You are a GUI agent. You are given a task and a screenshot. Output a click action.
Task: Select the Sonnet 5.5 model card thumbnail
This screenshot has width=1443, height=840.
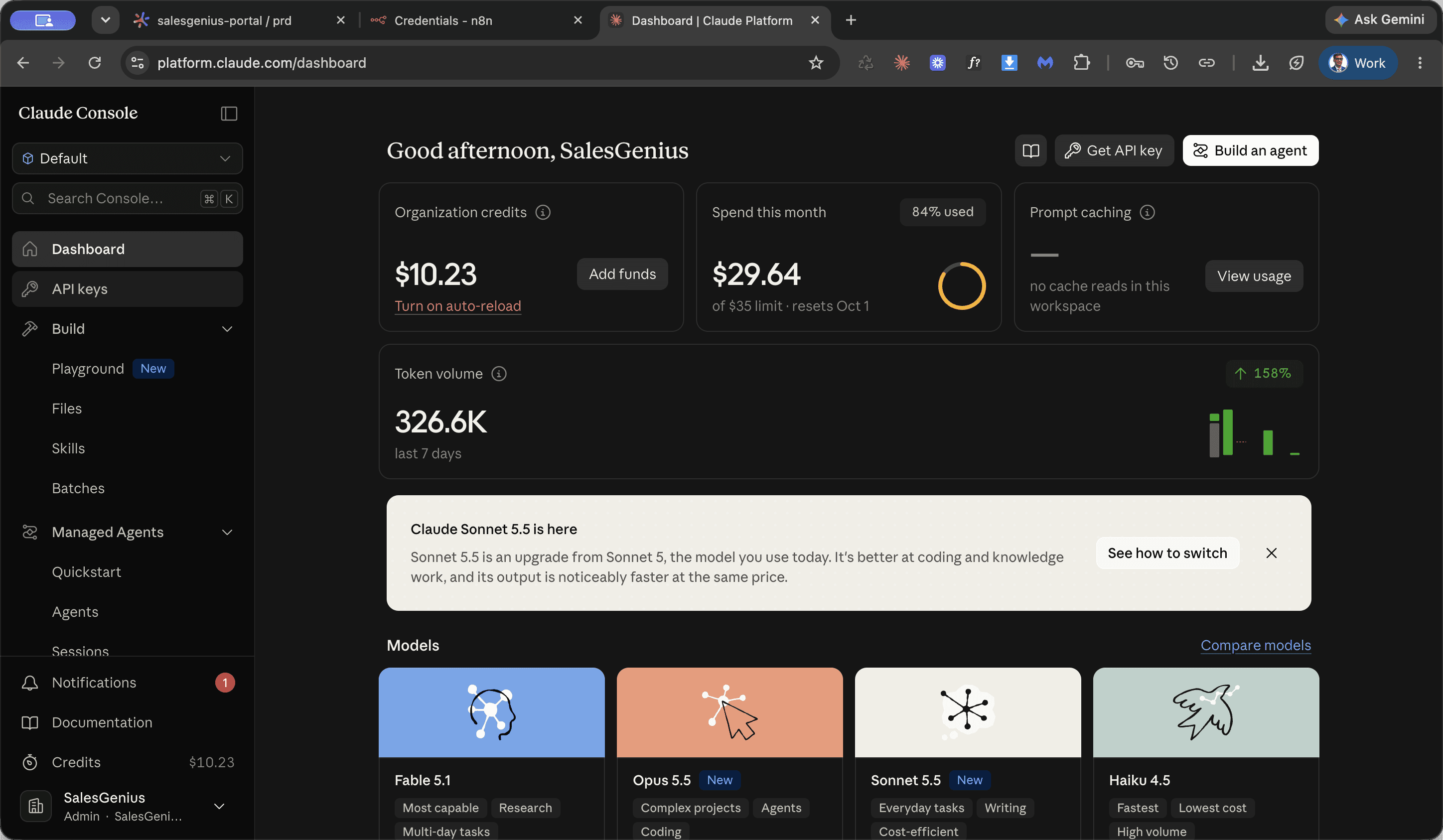(968, 712)
